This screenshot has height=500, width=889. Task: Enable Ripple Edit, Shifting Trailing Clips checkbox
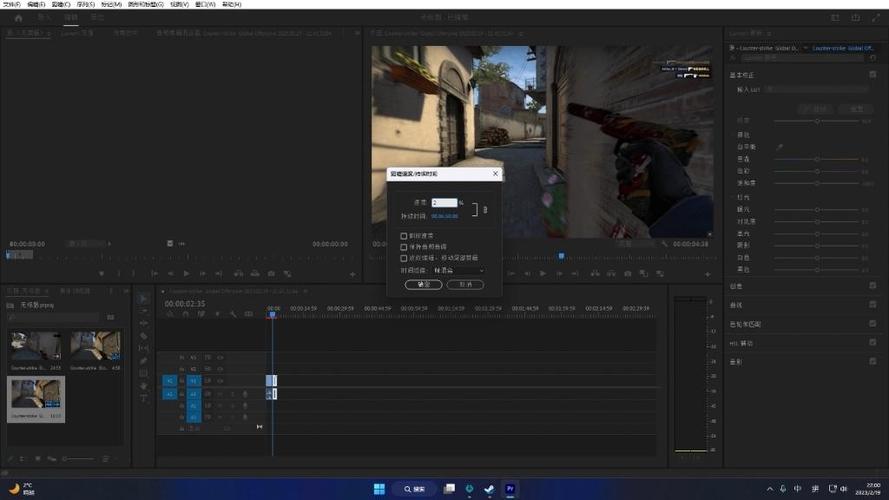pyautogui.click(x=404, y=258)
